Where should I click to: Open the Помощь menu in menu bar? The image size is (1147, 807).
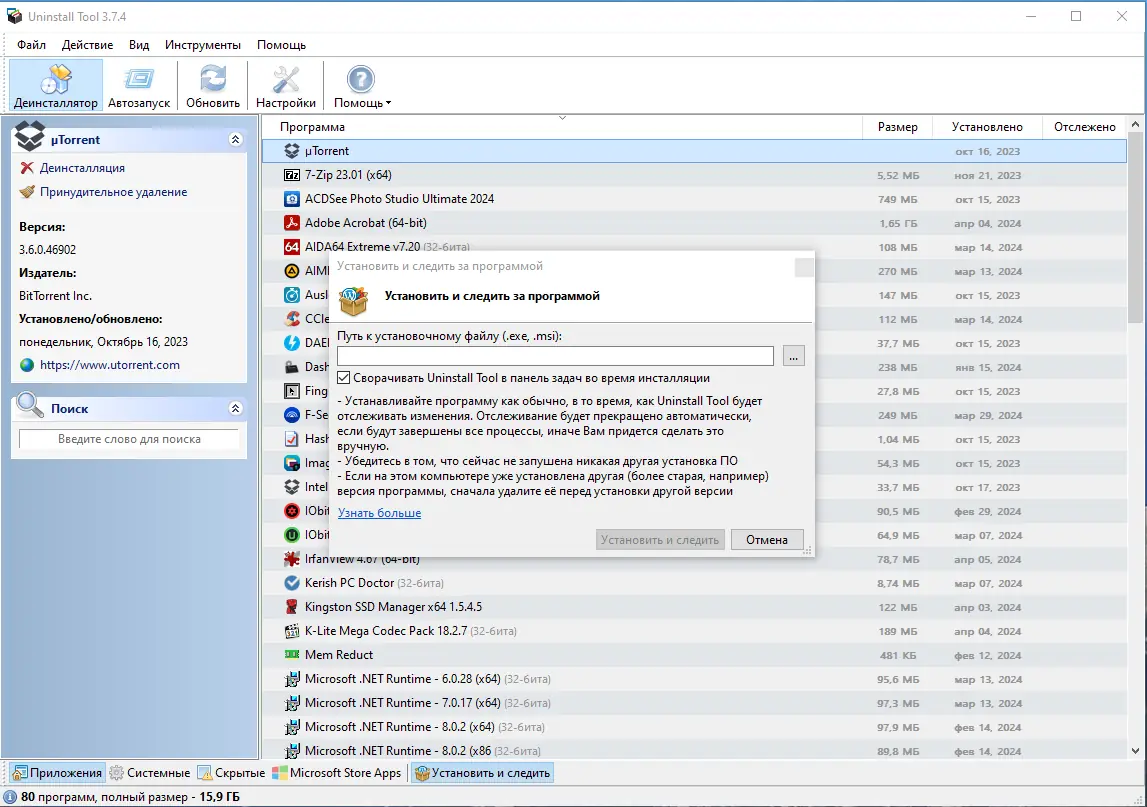281,45
